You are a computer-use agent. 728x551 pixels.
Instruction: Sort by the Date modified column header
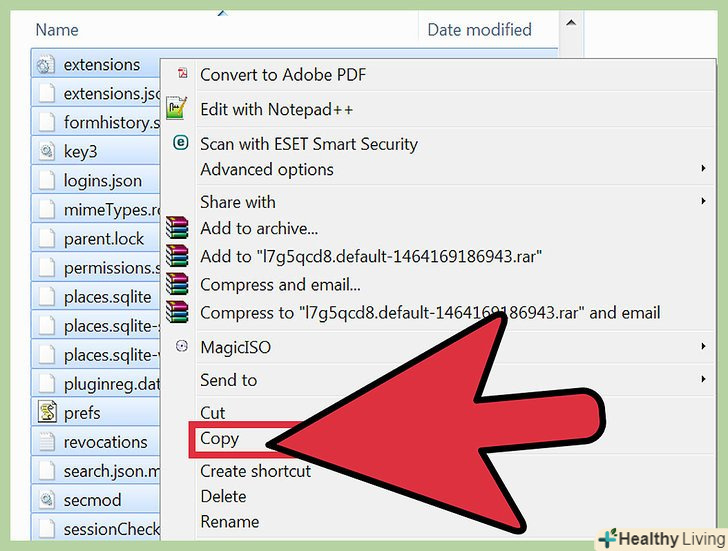[x=480, y=30]
